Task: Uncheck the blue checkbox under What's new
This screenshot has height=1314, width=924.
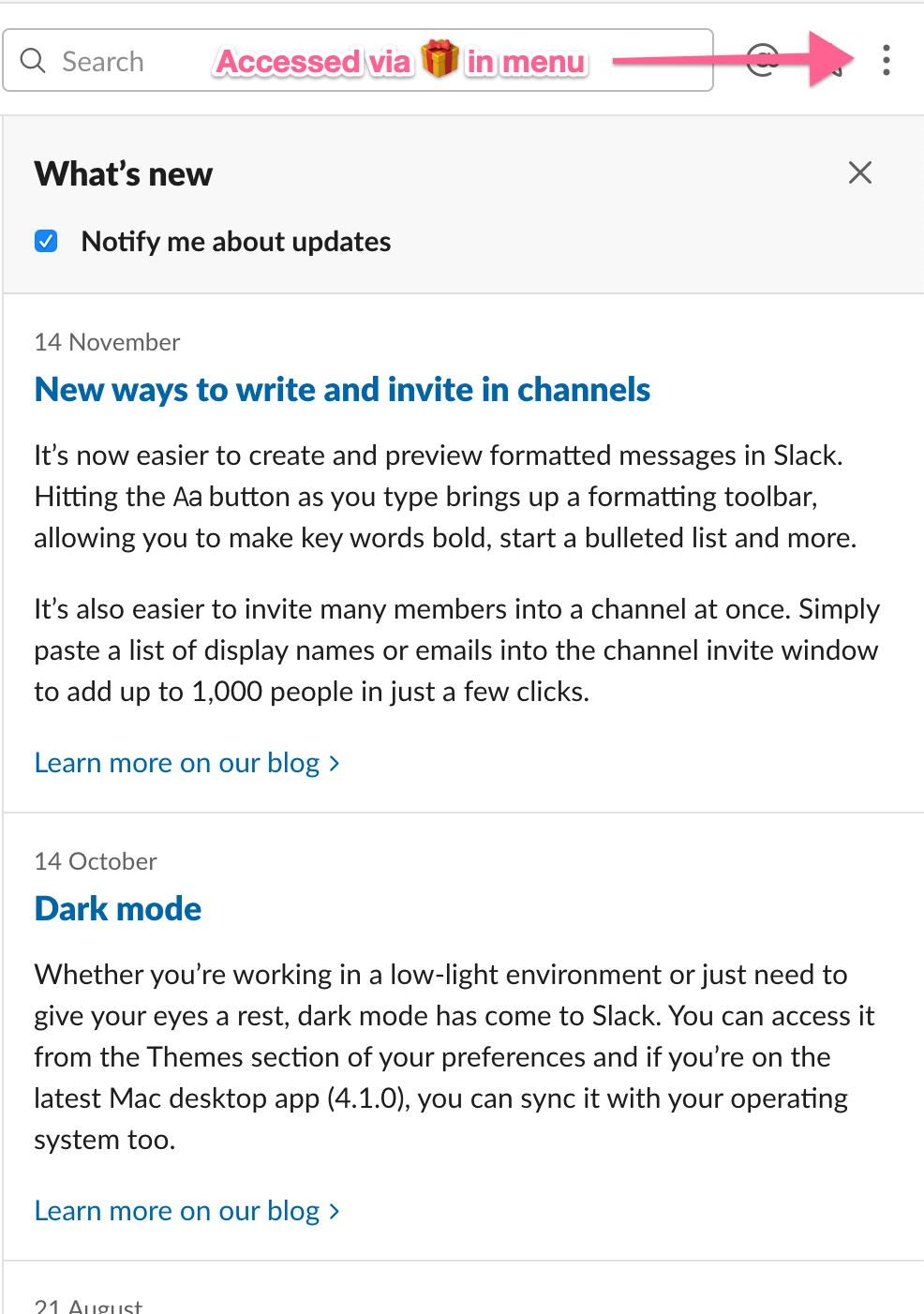Action: click(x=45, y=241)
